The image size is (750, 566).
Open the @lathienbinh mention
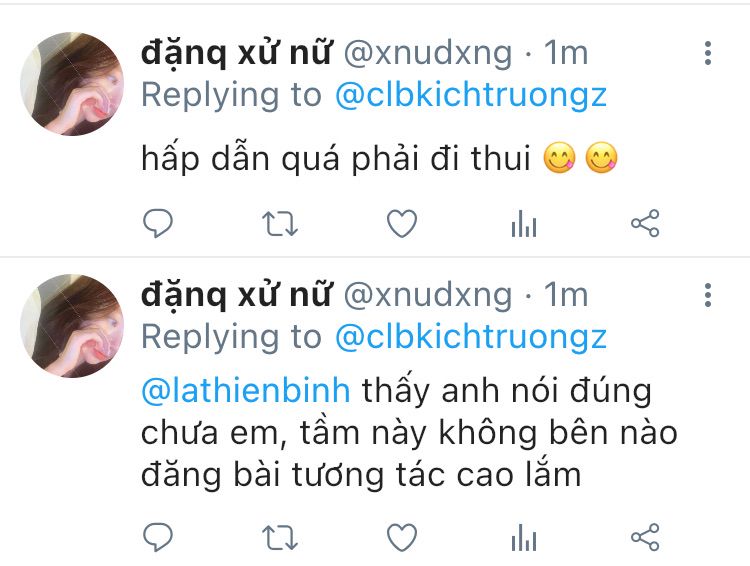(246, 391)
